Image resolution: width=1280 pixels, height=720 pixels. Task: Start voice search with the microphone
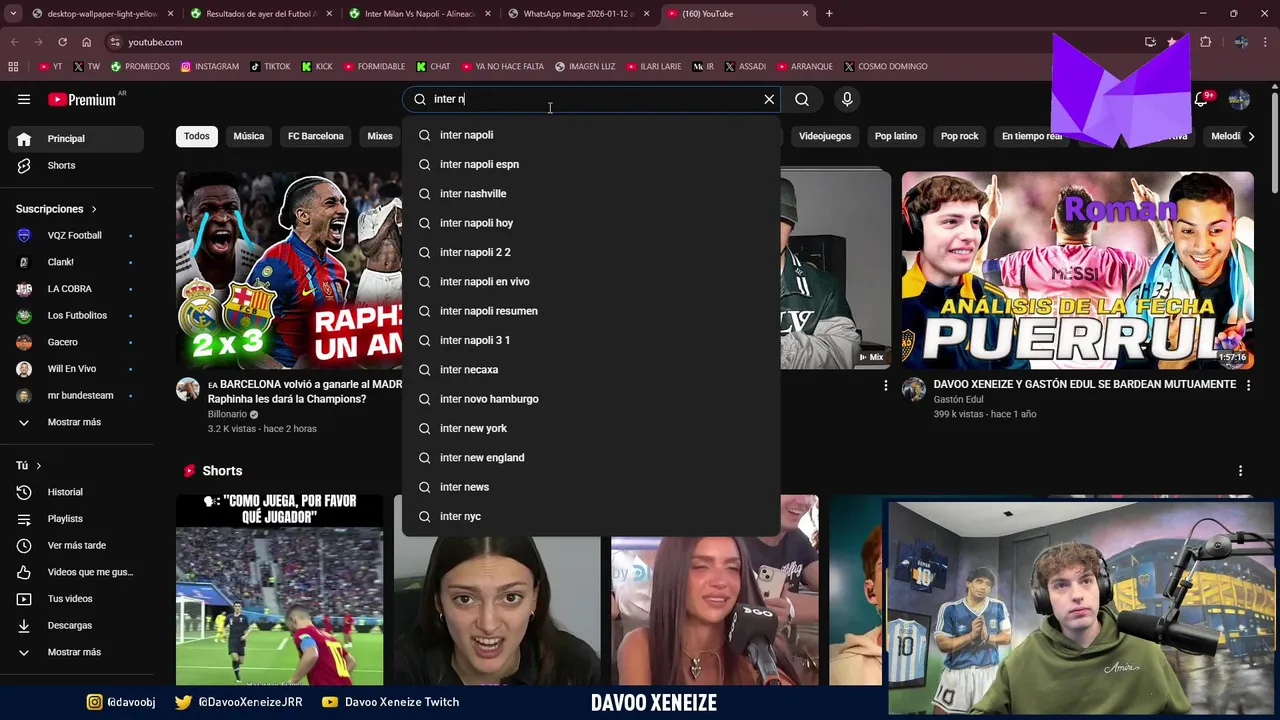coord(847,99)
